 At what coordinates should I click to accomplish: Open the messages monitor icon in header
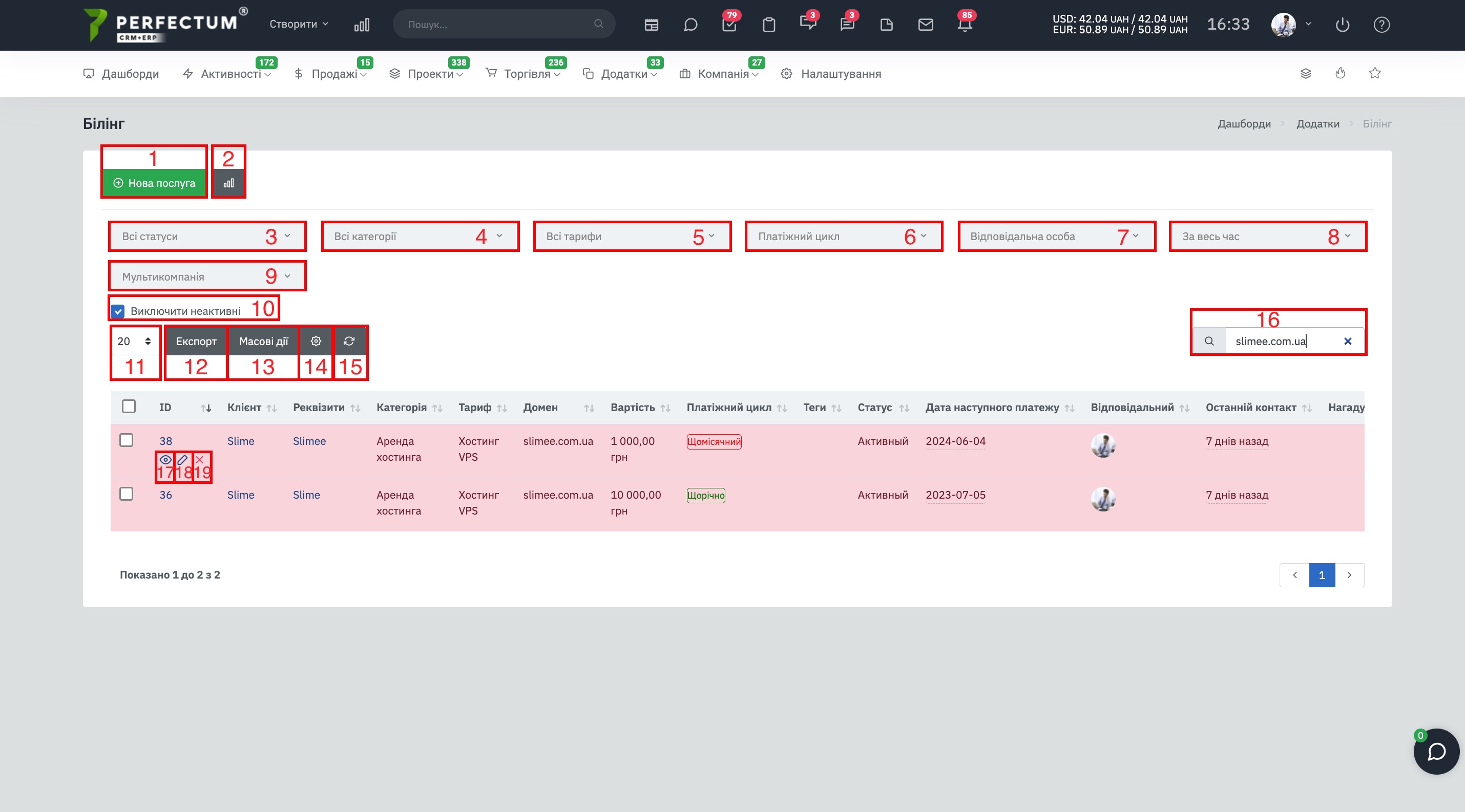pos(808,23)
